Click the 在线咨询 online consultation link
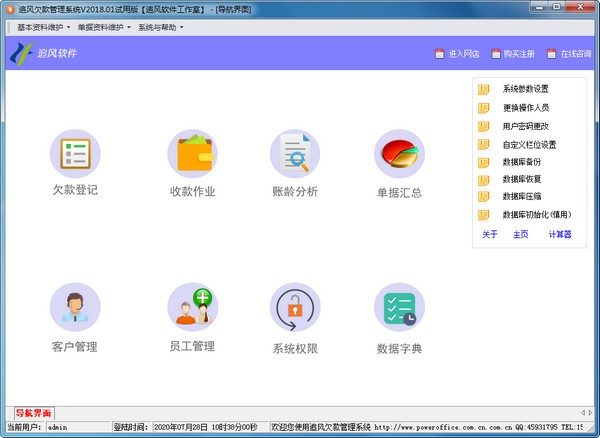600x438 pixels. (x=573, y=54)
